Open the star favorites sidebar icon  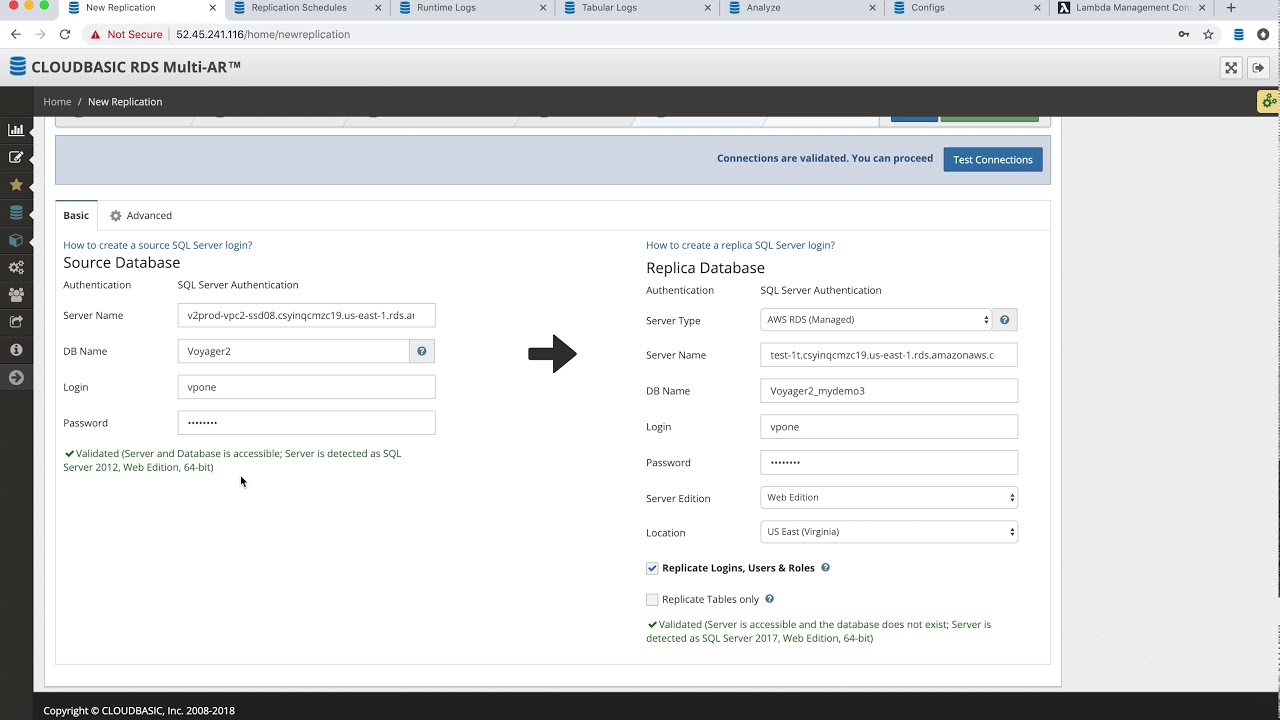tap(16, 185)
